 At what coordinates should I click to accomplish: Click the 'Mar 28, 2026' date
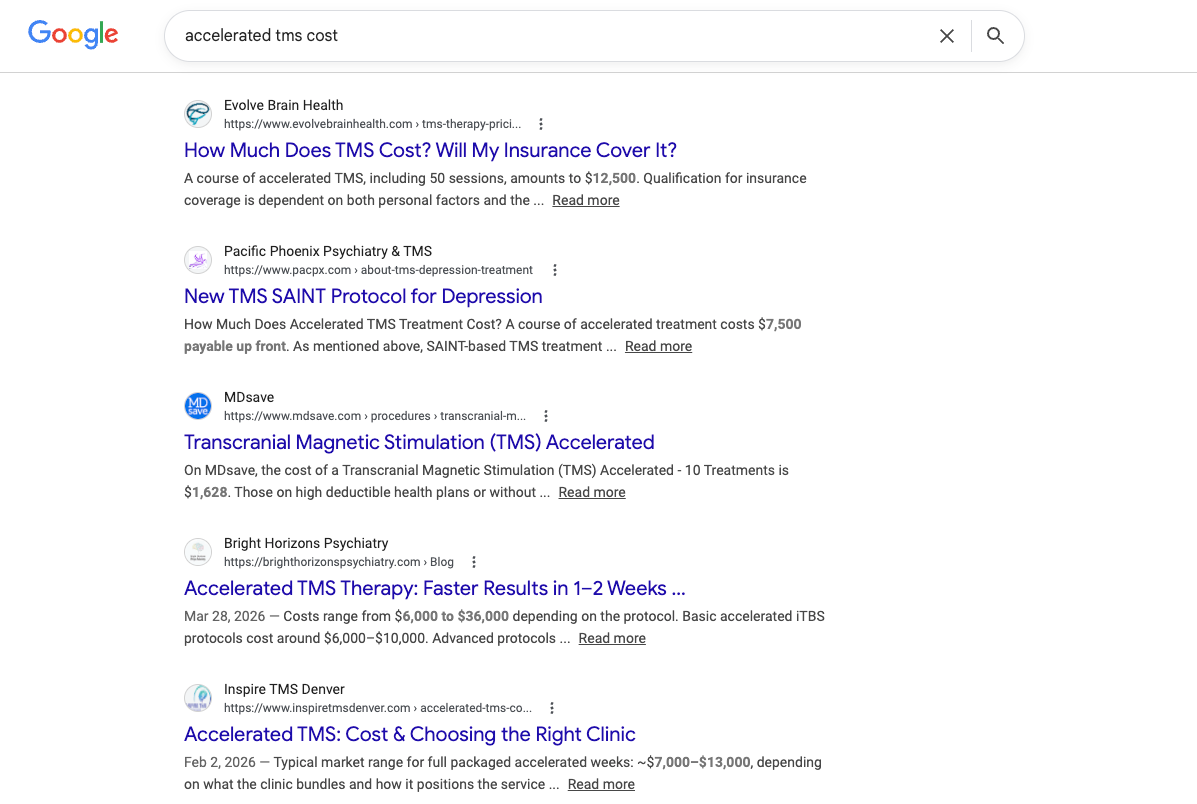(x=224, y=615)
